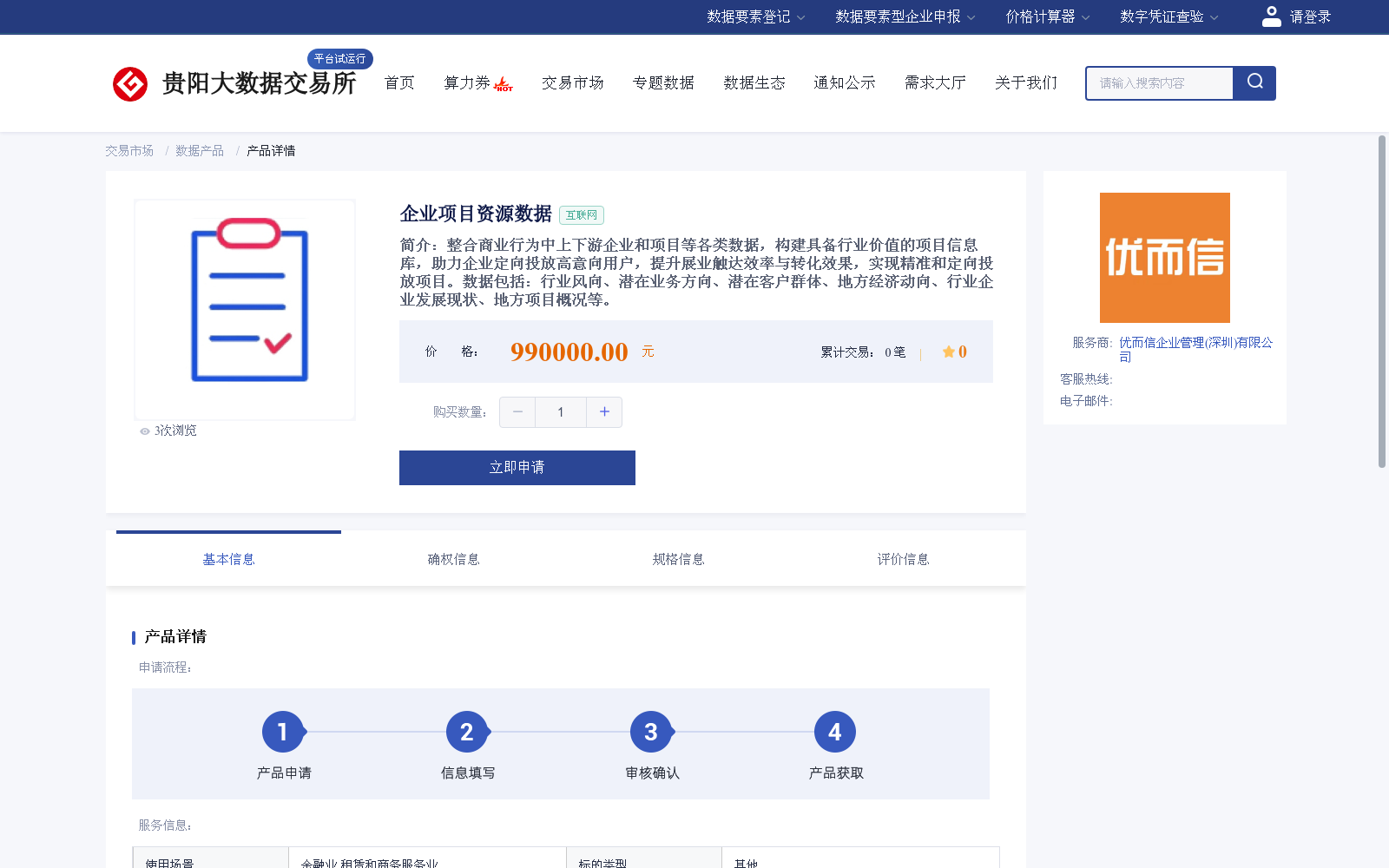Click step 3 审核确认 circle
1389x868 pixels.
click(651, 733)
